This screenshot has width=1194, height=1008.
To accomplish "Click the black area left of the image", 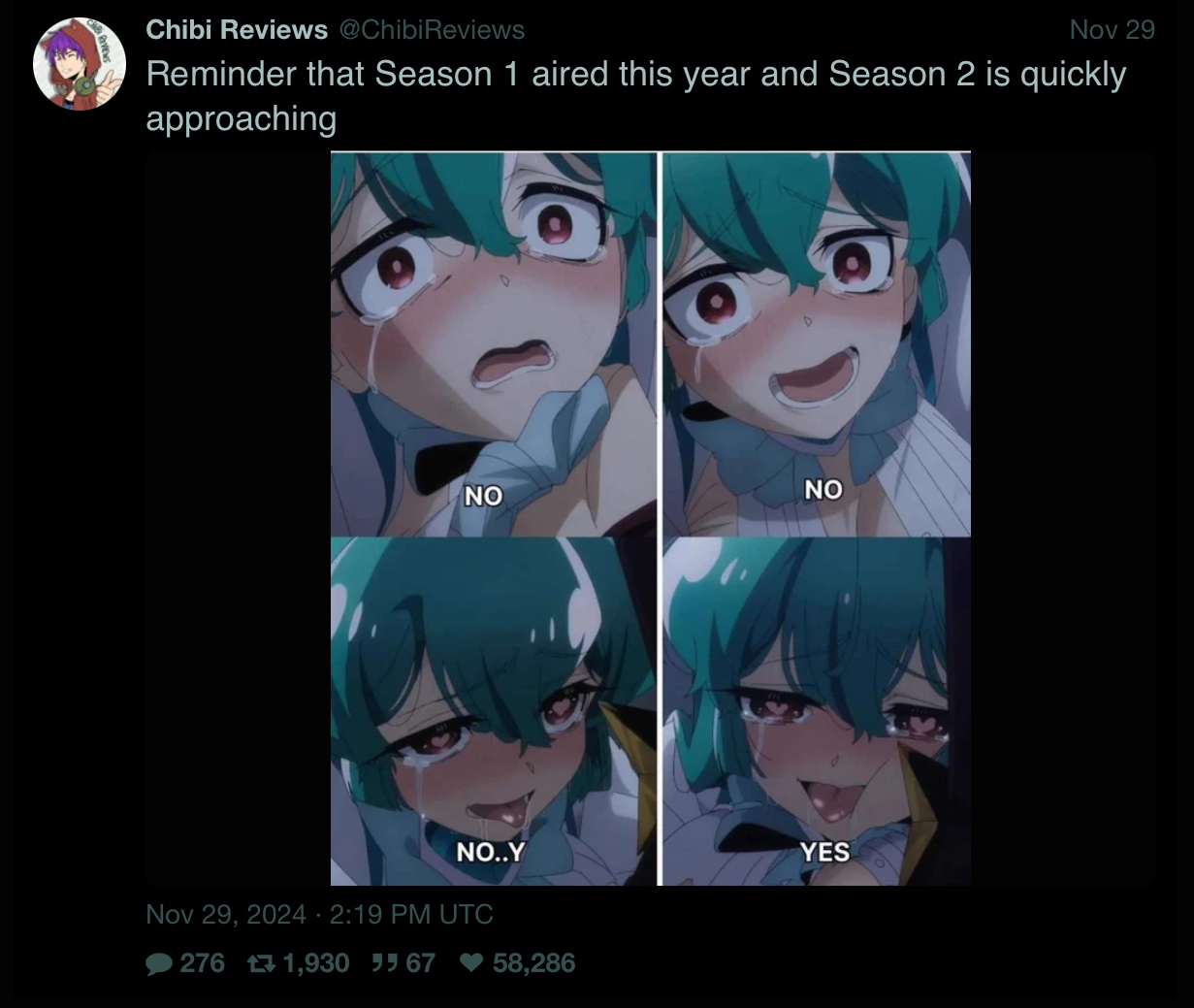I will (x=238, y=518).
